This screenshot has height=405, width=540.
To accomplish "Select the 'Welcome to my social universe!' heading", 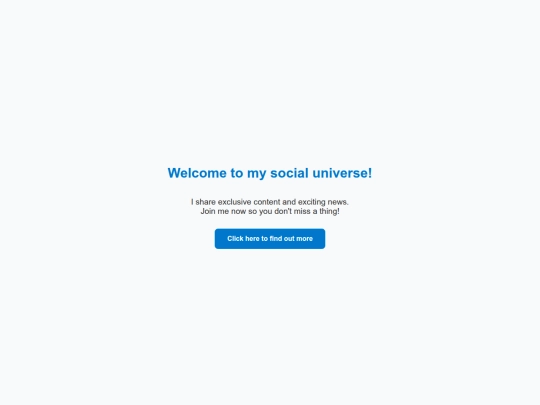I will [270, 173].
